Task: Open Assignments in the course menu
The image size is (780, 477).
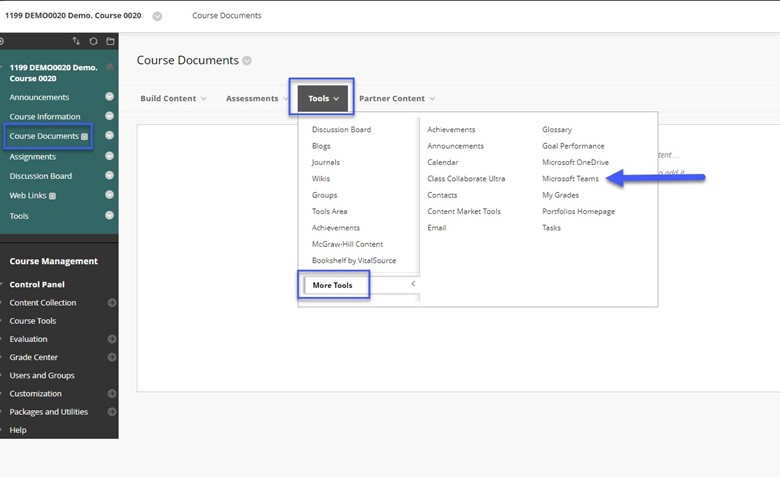Action: click(32, 156)
